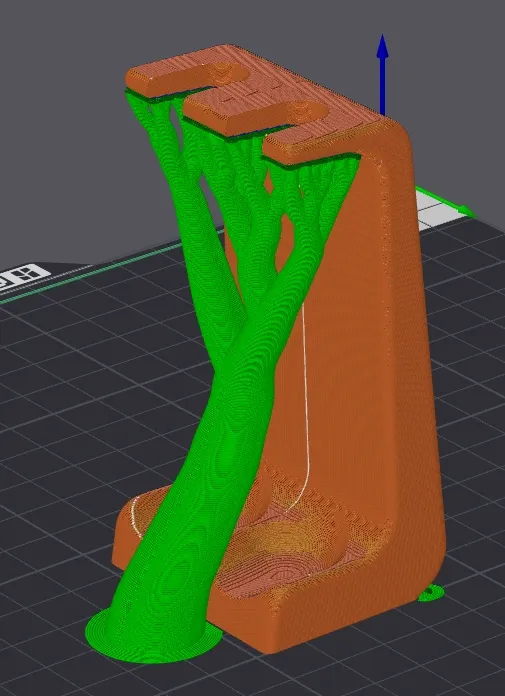Click the white seam curve on base
The width and height of the screenshot is (505, 696).
pyautogui.click(x=136, y=515)
